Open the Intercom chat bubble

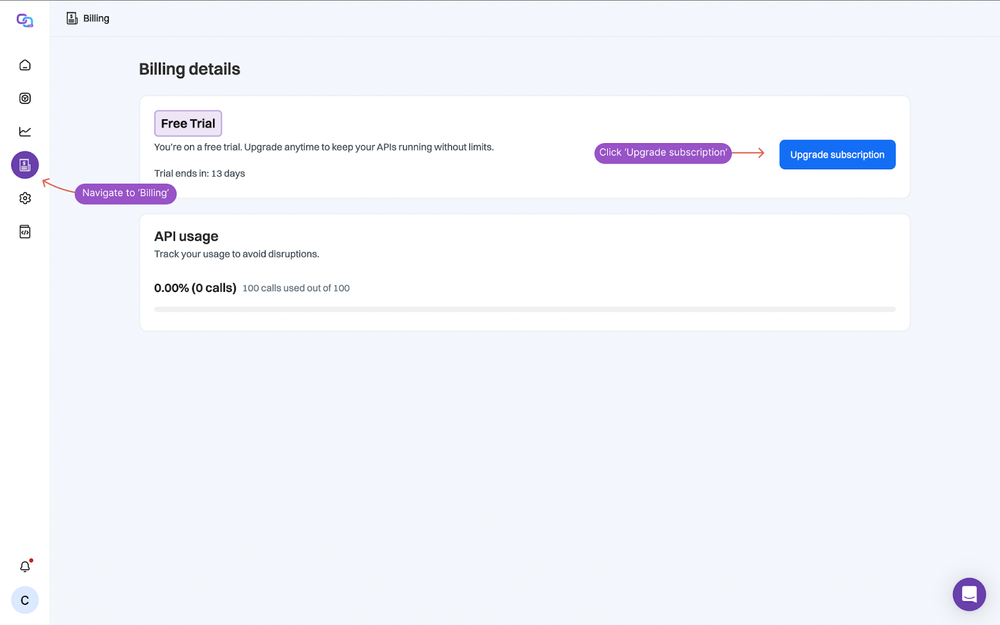pos(968,594)
